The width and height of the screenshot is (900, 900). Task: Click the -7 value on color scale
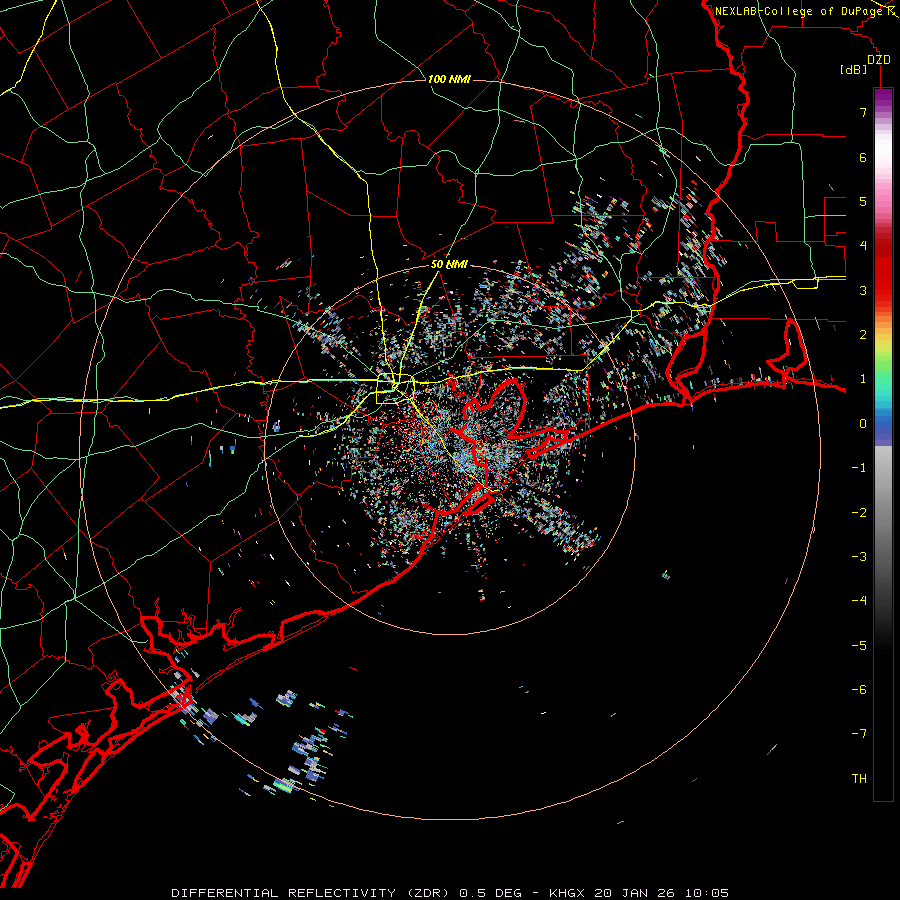pyautogui.click(x=860, y=734)
